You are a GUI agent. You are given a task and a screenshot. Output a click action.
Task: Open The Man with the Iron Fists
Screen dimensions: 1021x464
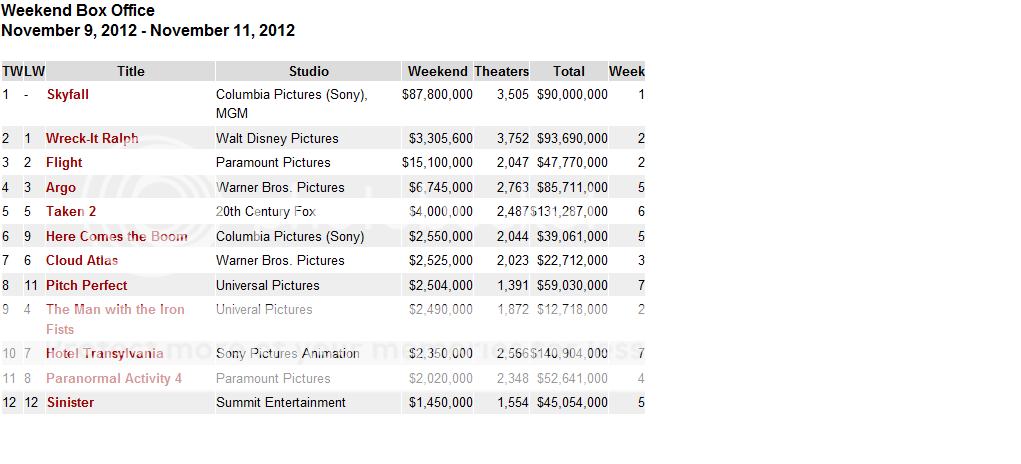coord(115,309)
